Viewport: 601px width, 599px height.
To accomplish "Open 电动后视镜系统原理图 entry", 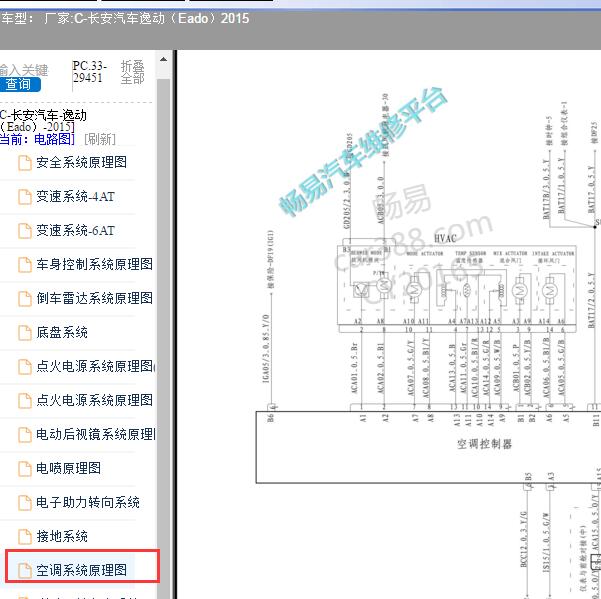I will [x=96, y=434].
